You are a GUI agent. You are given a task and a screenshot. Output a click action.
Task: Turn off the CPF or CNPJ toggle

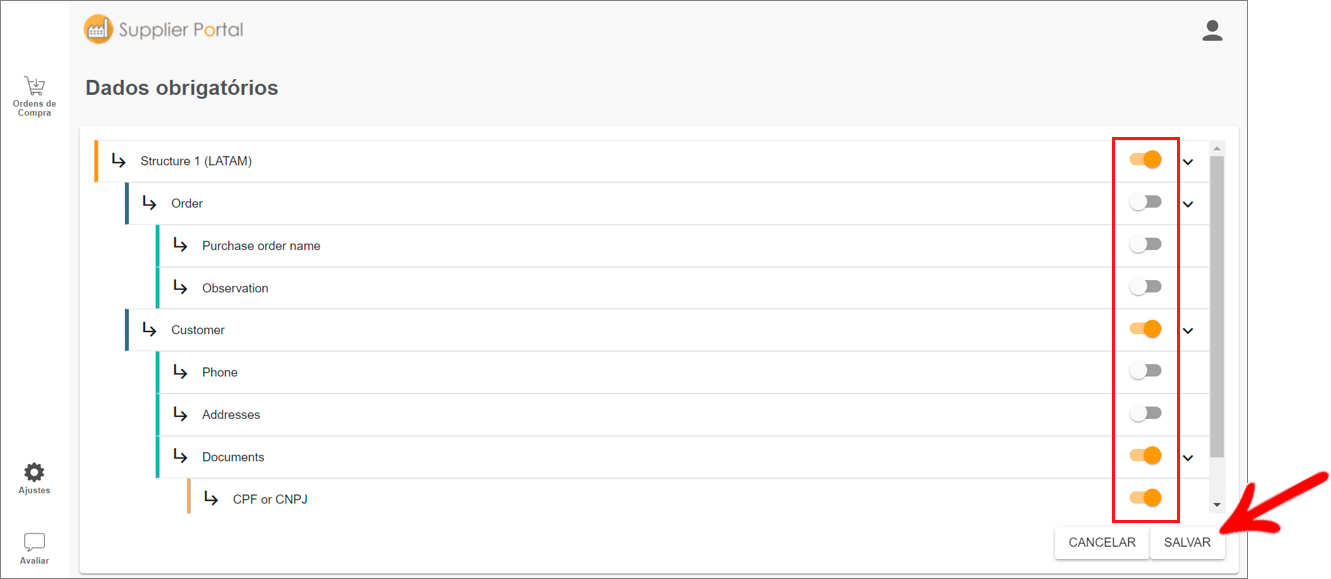point(1146,497)
